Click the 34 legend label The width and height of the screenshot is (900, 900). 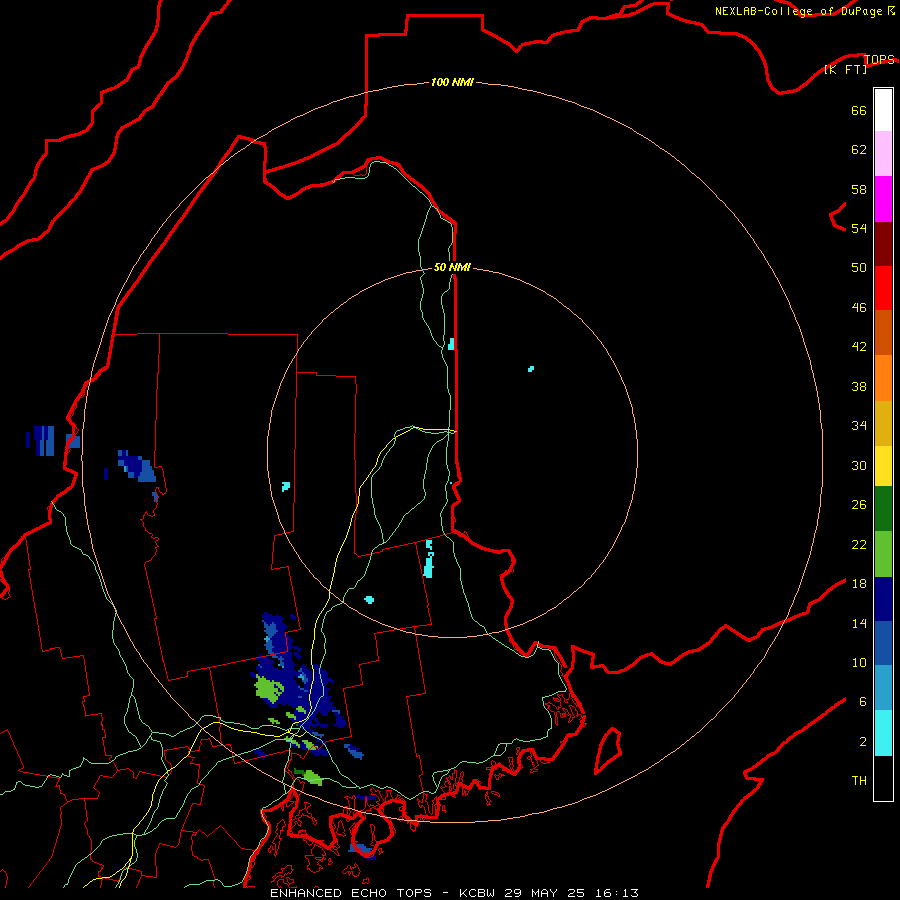(x=859, y=425)
